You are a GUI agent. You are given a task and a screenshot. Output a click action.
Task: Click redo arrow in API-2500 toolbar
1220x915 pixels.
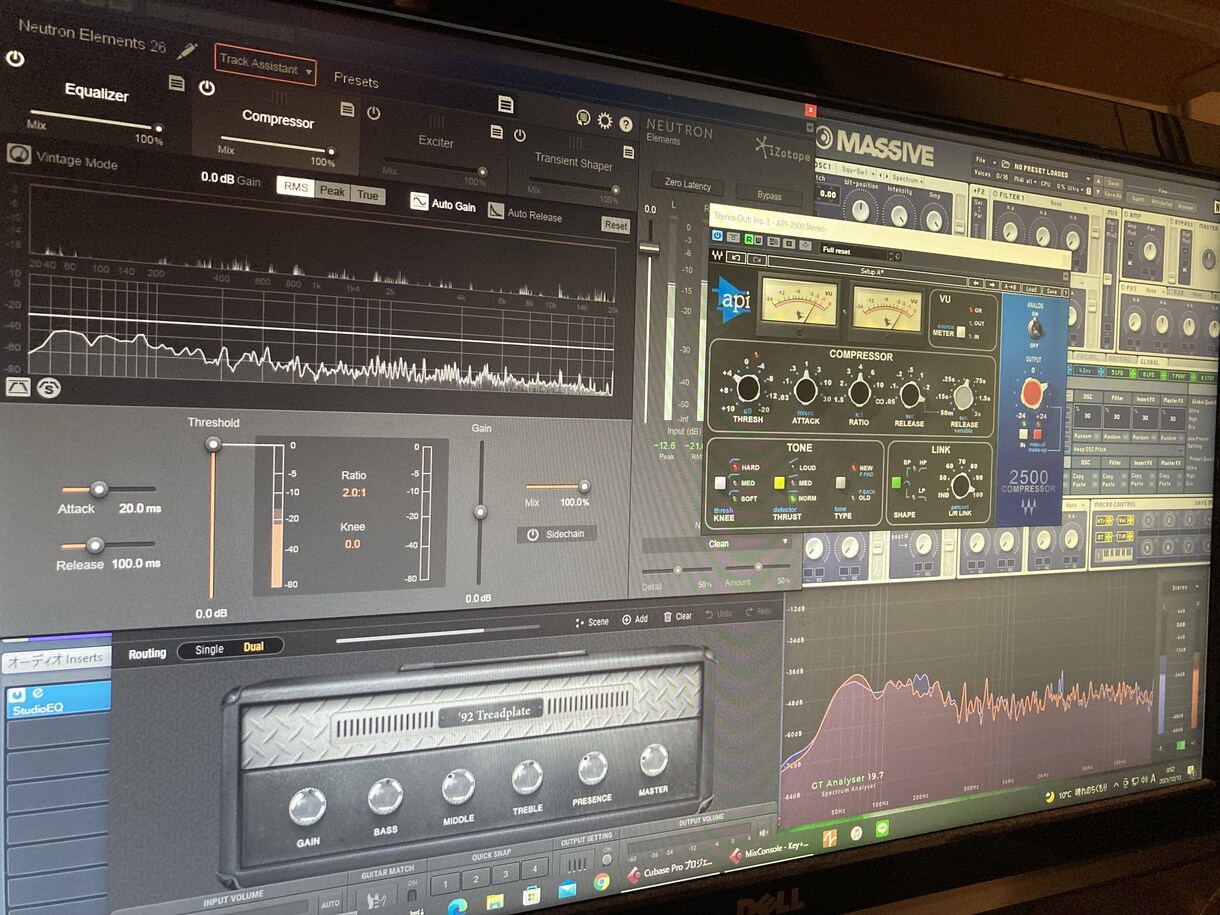pos(755,259)
